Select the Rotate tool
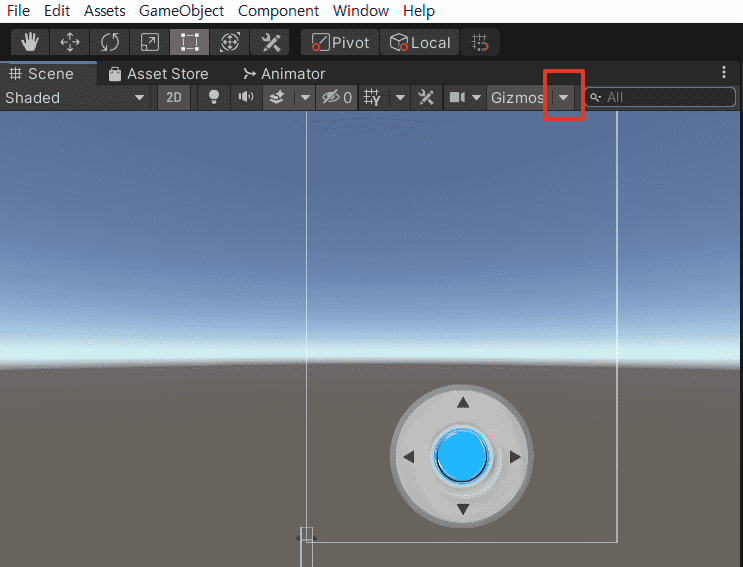The image size is (743, 567). click(x=109, y=43)
